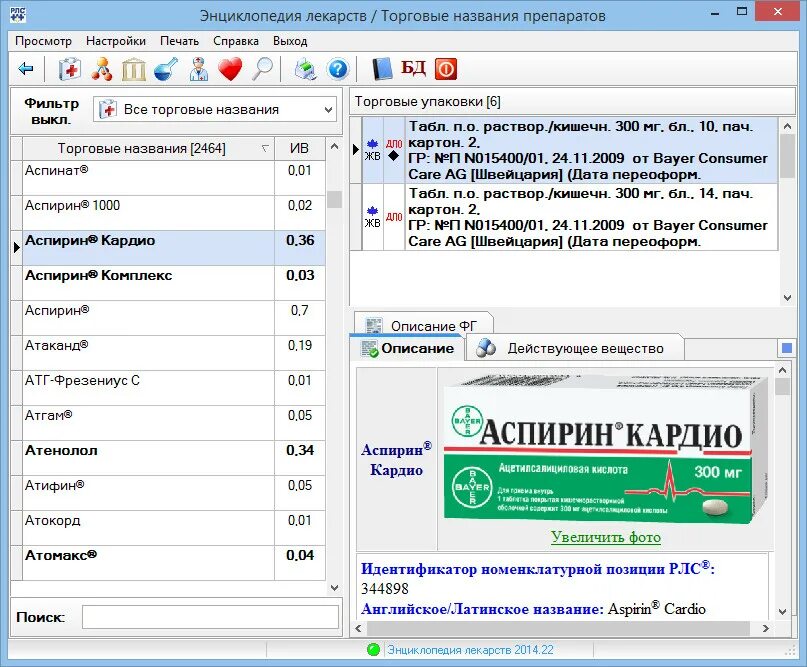The image size is (807, 667).
Task: Open search with magnifying glass icon
Action: pyautogui.click(x=262, y=68)
